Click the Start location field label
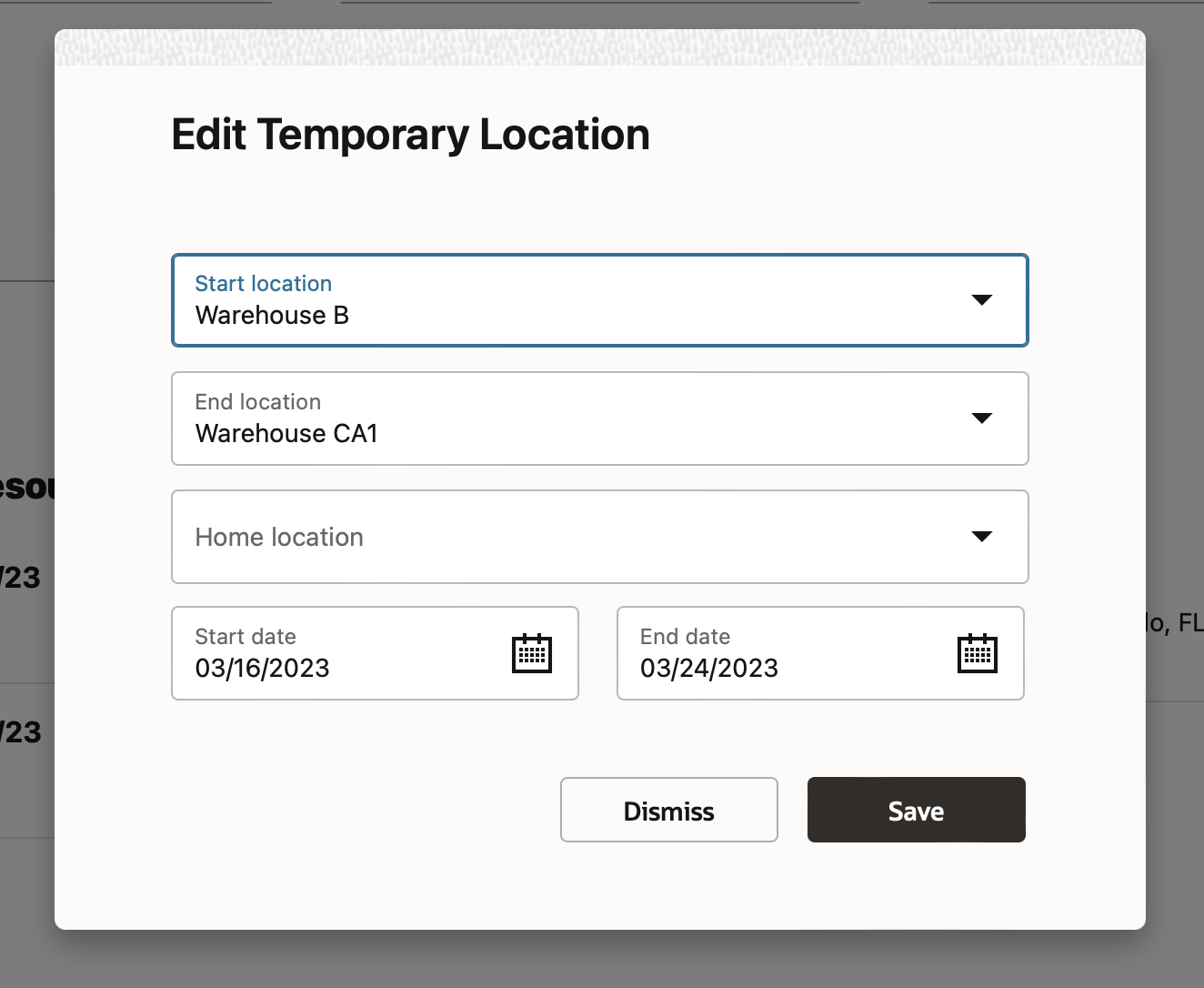Image resolution: width=1204 pixels, height=988 pixels. (264, 284)
